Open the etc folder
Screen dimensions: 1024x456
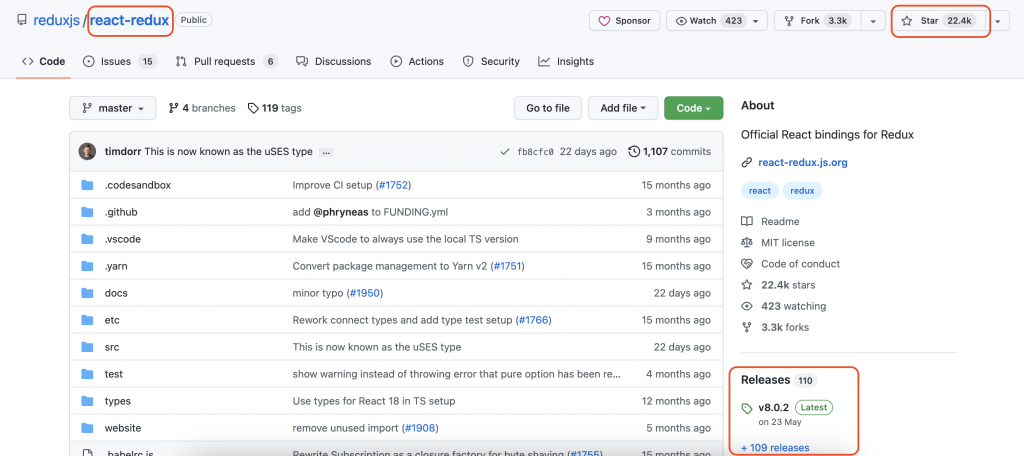tap(112, 320)
